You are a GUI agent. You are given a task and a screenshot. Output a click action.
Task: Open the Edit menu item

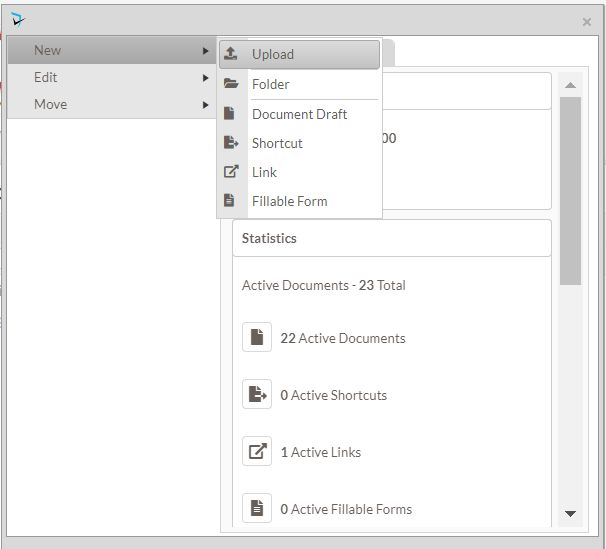point(46,77)
